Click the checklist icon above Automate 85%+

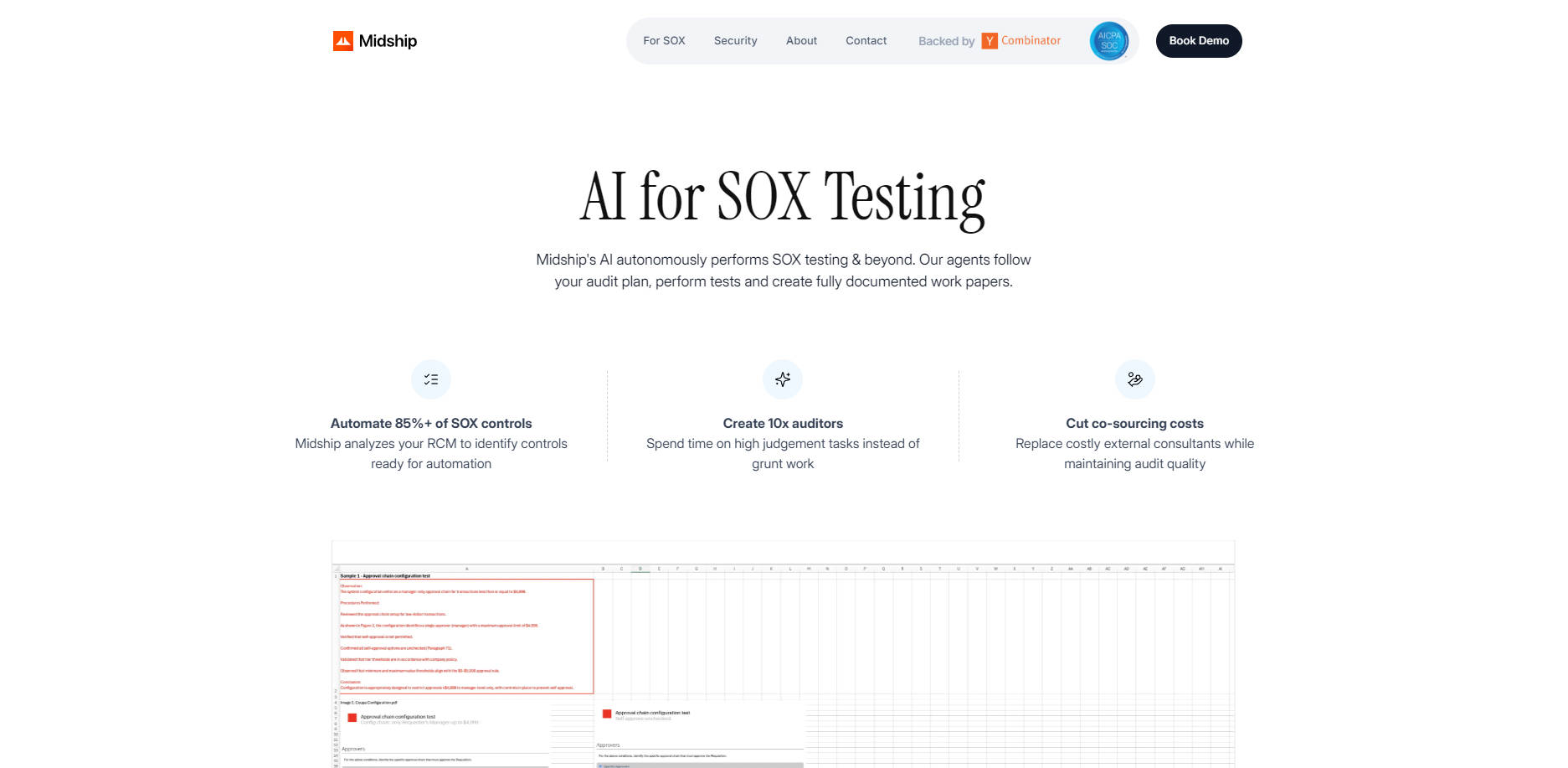(431, 379)
